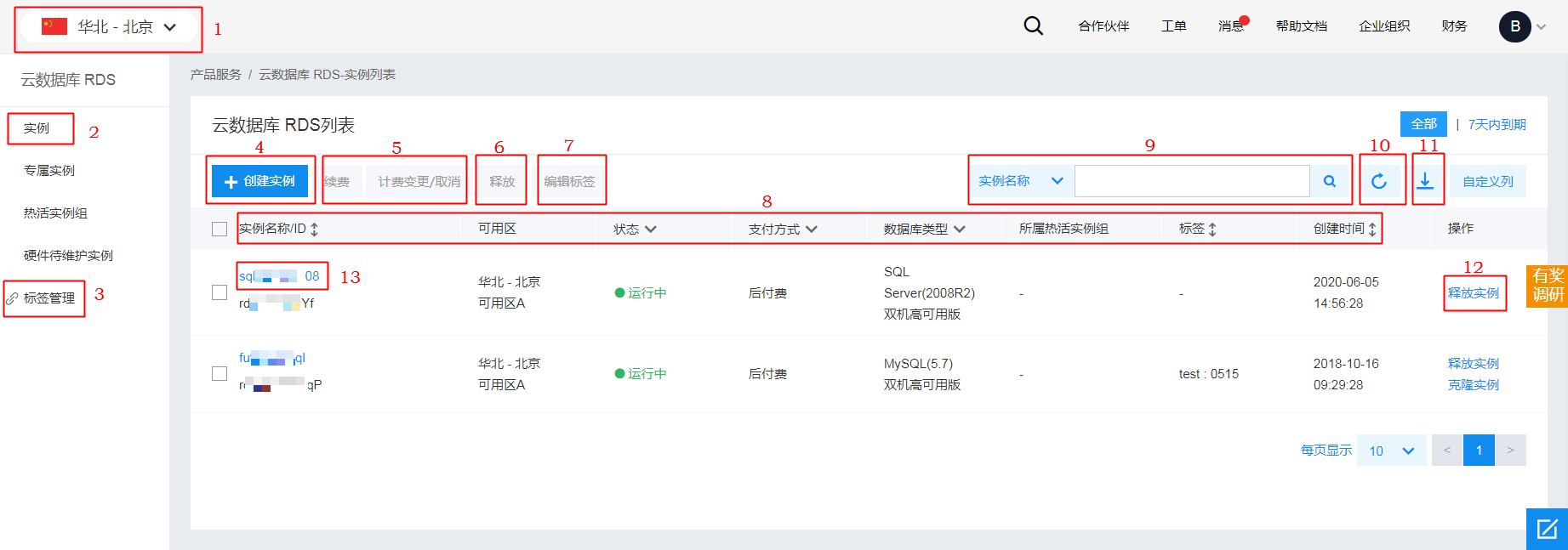Expand the account menu chevron beside avatar
This screenshot has height=550, width=1568.
[x=1541, y=27]
